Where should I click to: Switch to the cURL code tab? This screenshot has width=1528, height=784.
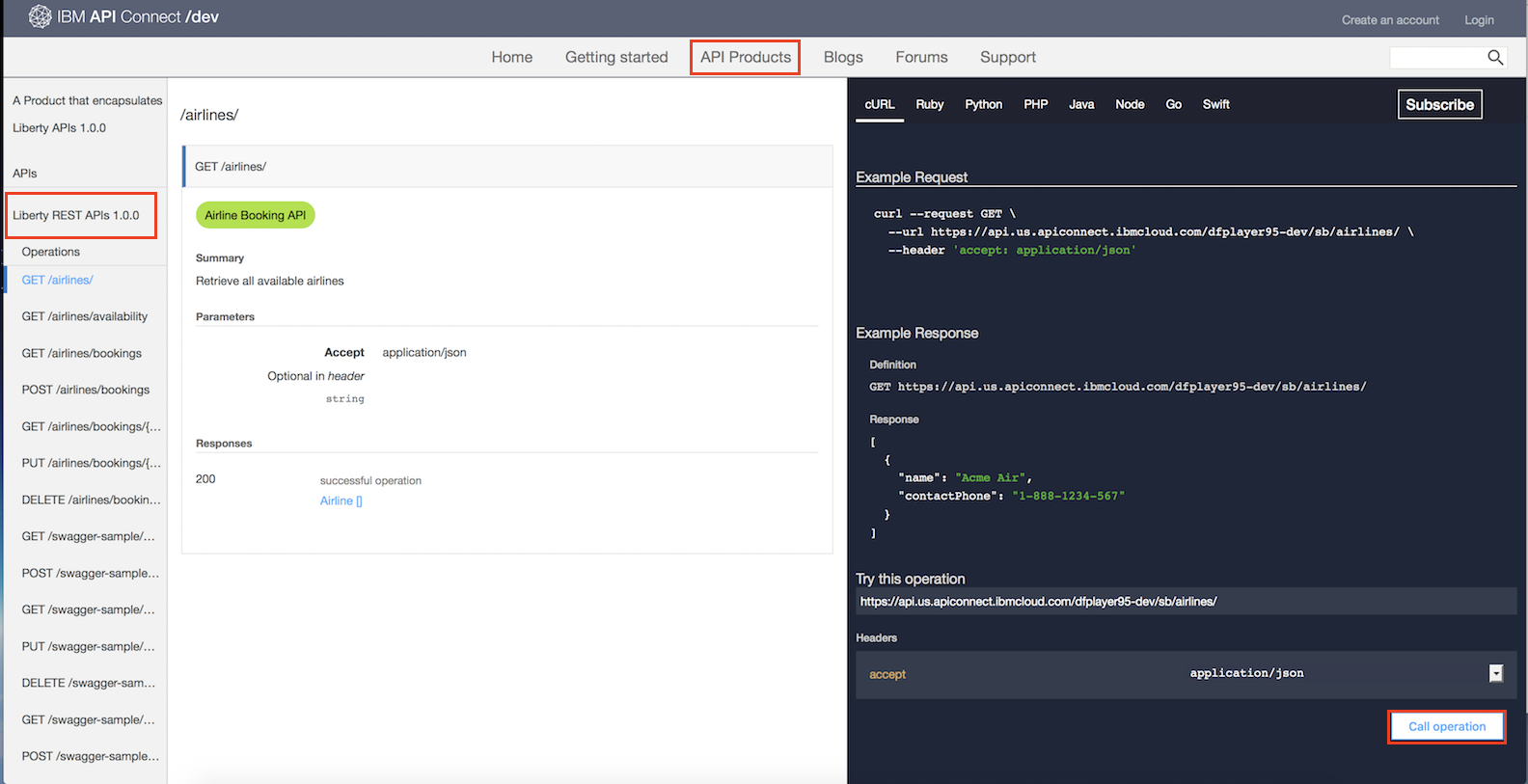880,104
